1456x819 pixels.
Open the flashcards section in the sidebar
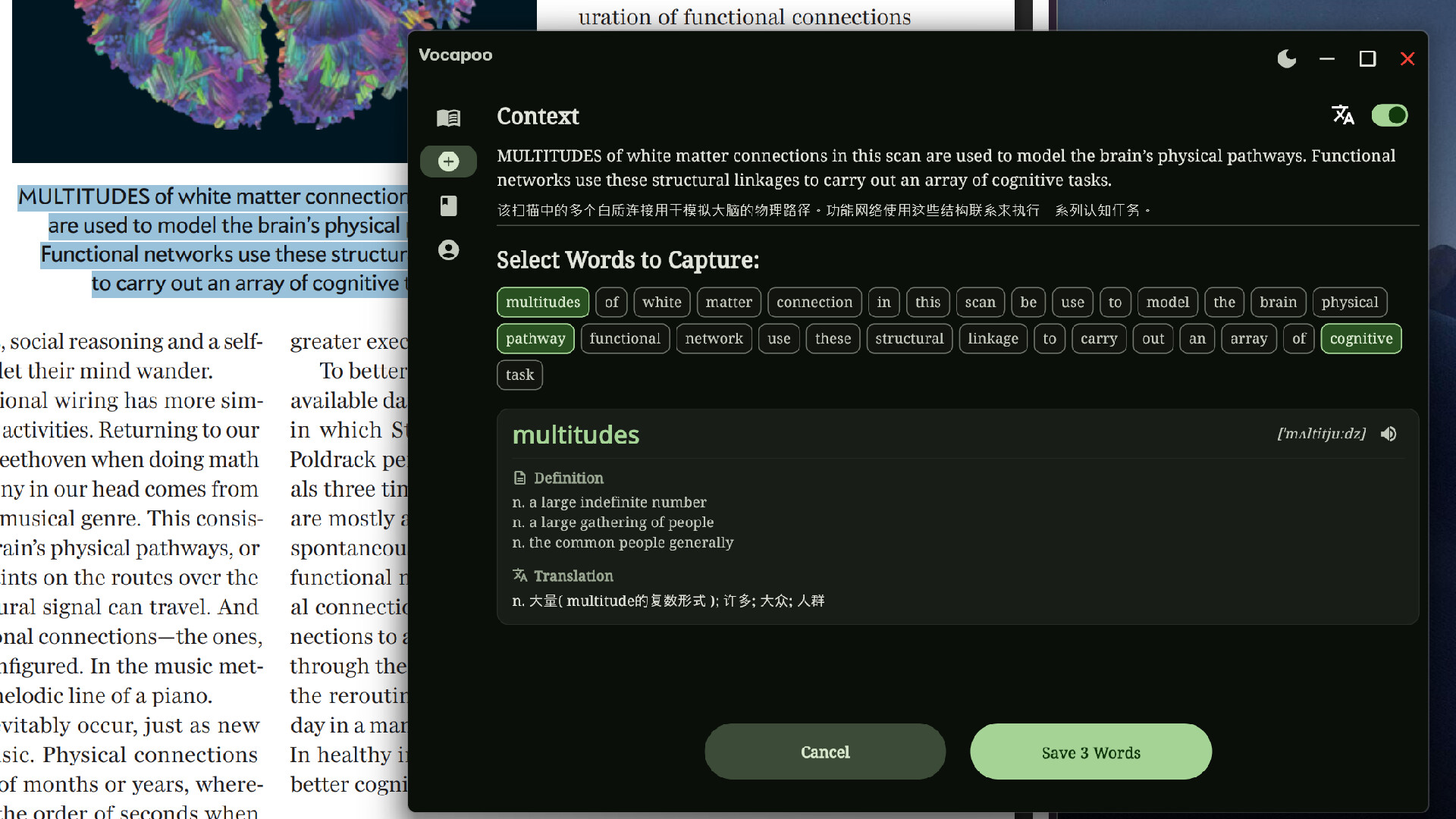click(x=448, y=206)
